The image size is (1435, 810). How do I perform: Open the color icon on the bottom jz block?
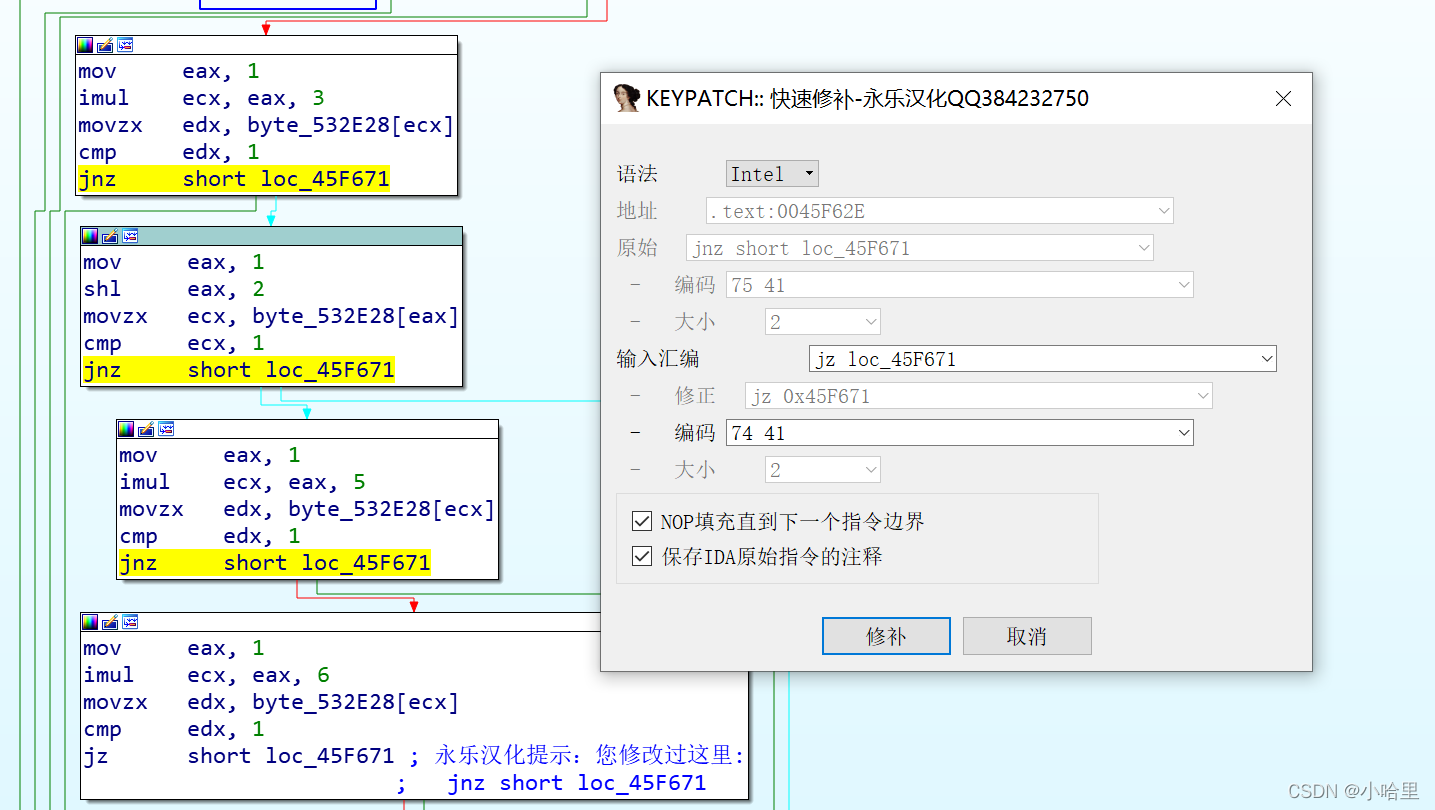[x=90, y=621]
